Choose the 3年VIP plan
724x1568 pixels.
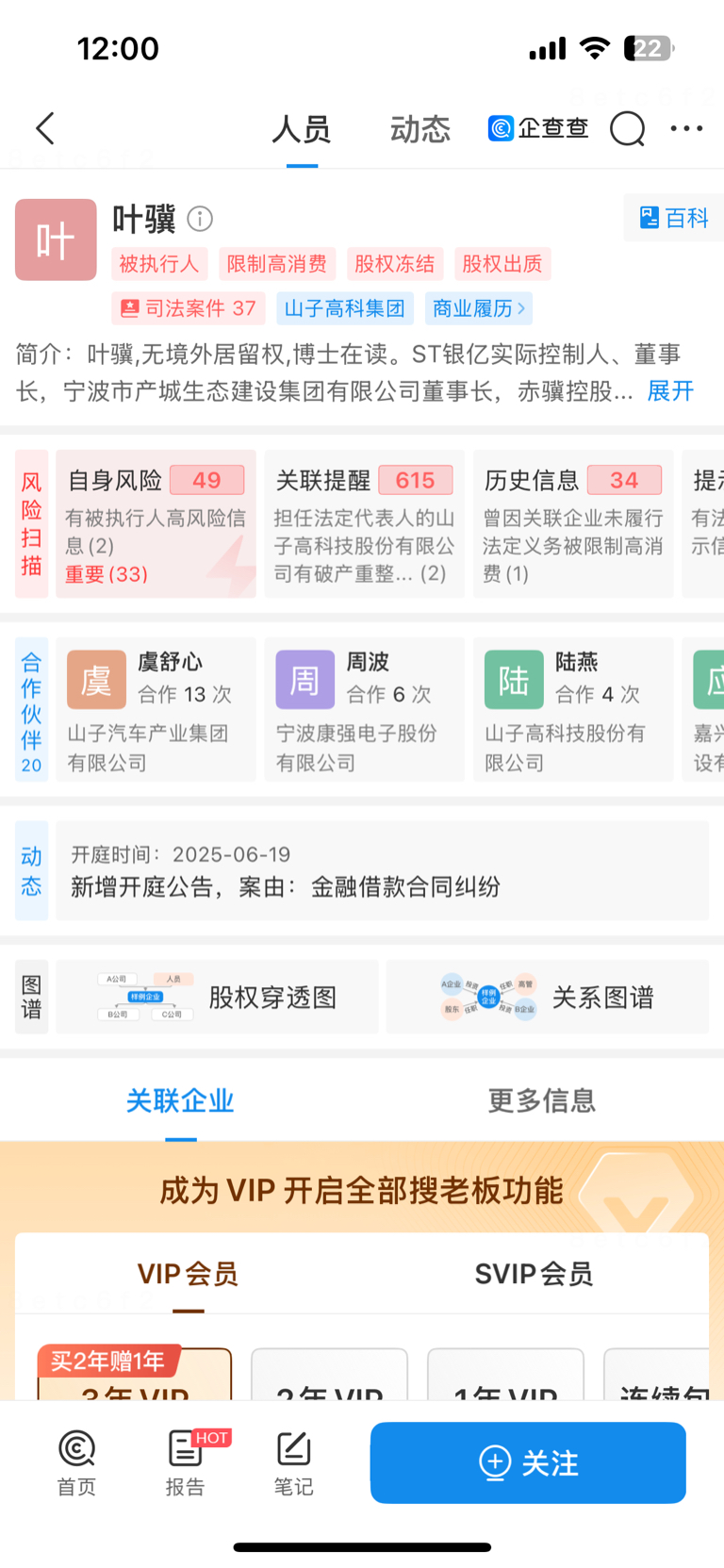click(135, 1375)
